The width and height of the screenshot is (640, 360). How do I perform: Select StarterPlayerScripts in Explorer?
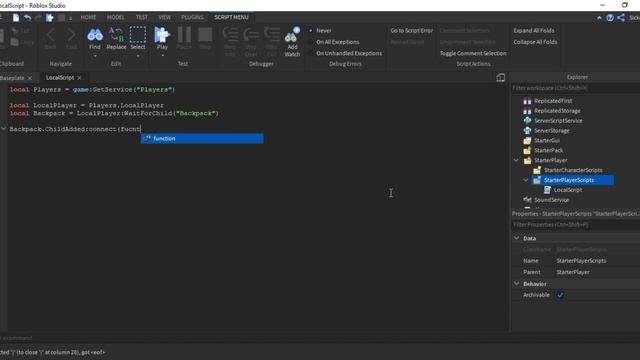(569, 180)
